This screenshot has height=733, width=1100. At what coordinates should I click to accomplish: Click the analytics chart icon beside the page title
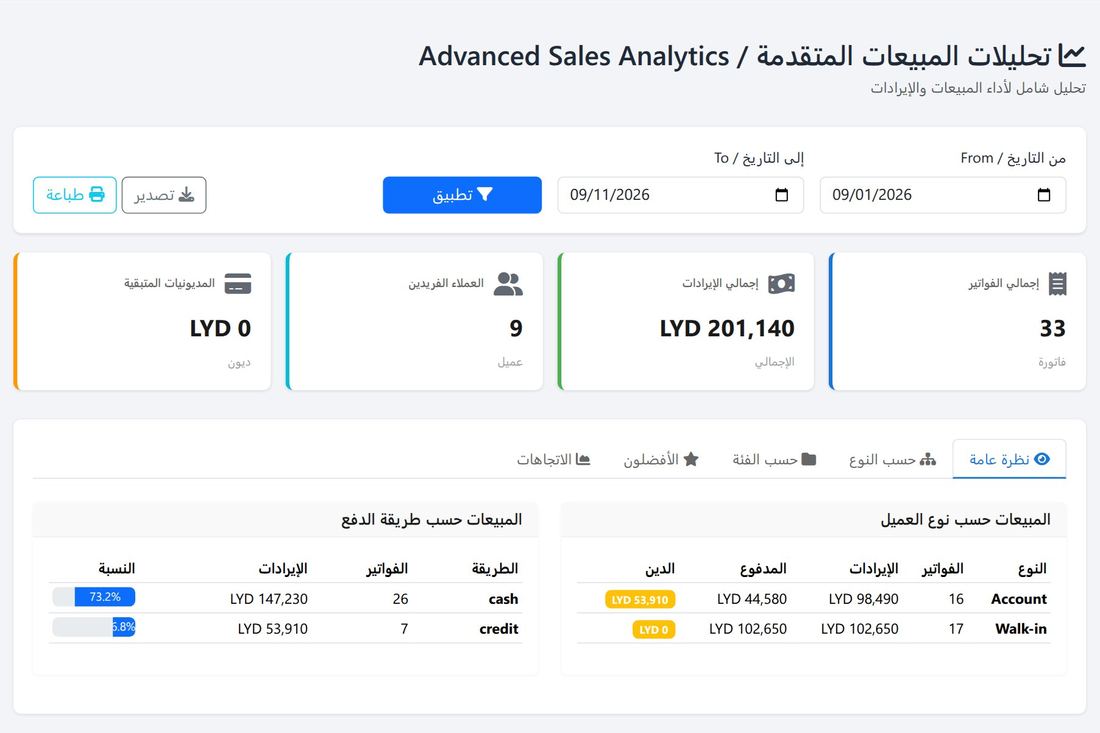(x=1071, y=55)
